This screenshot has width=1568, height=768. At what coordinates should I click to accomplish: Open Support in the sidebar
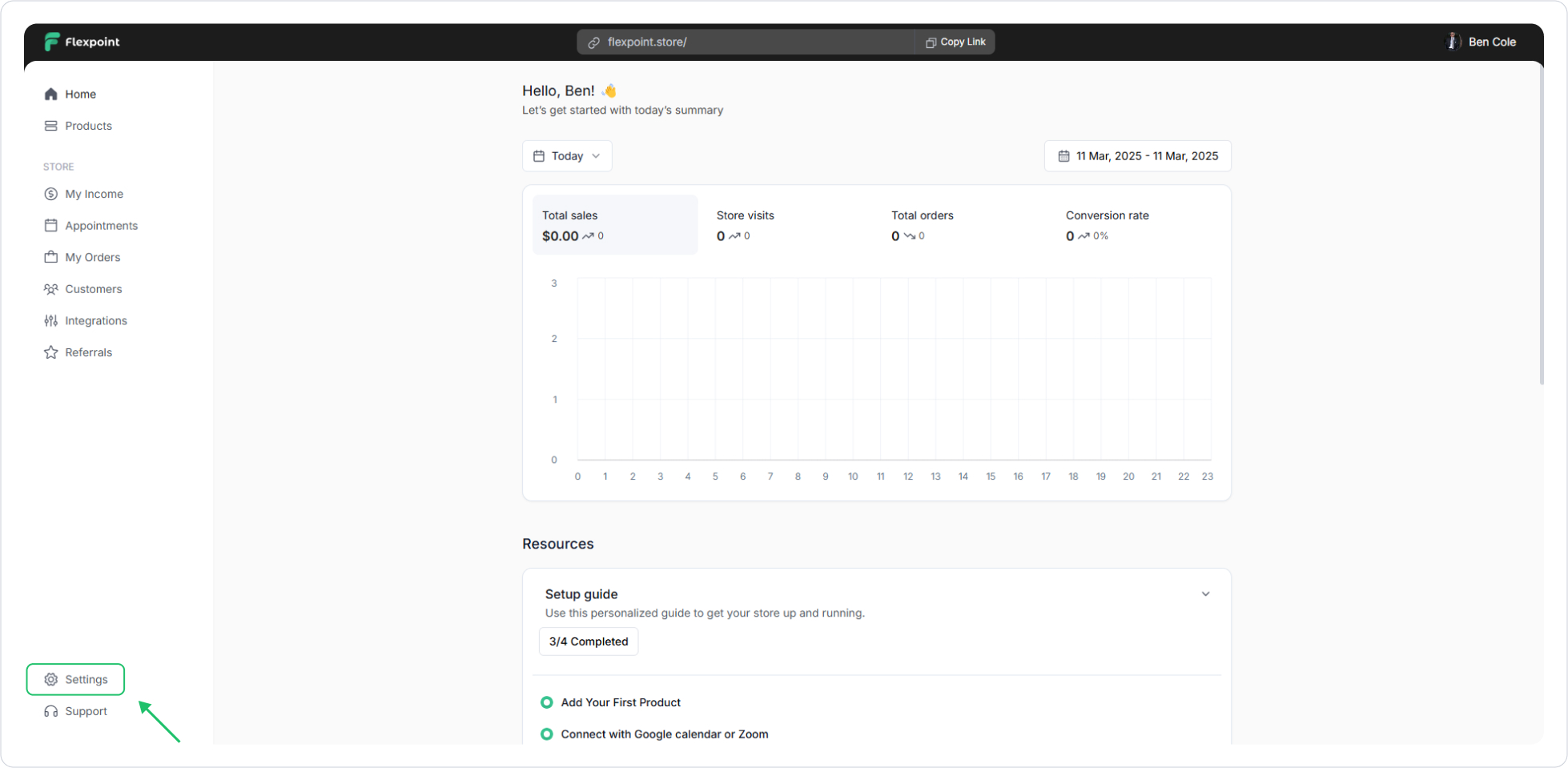tap(86, 711)
